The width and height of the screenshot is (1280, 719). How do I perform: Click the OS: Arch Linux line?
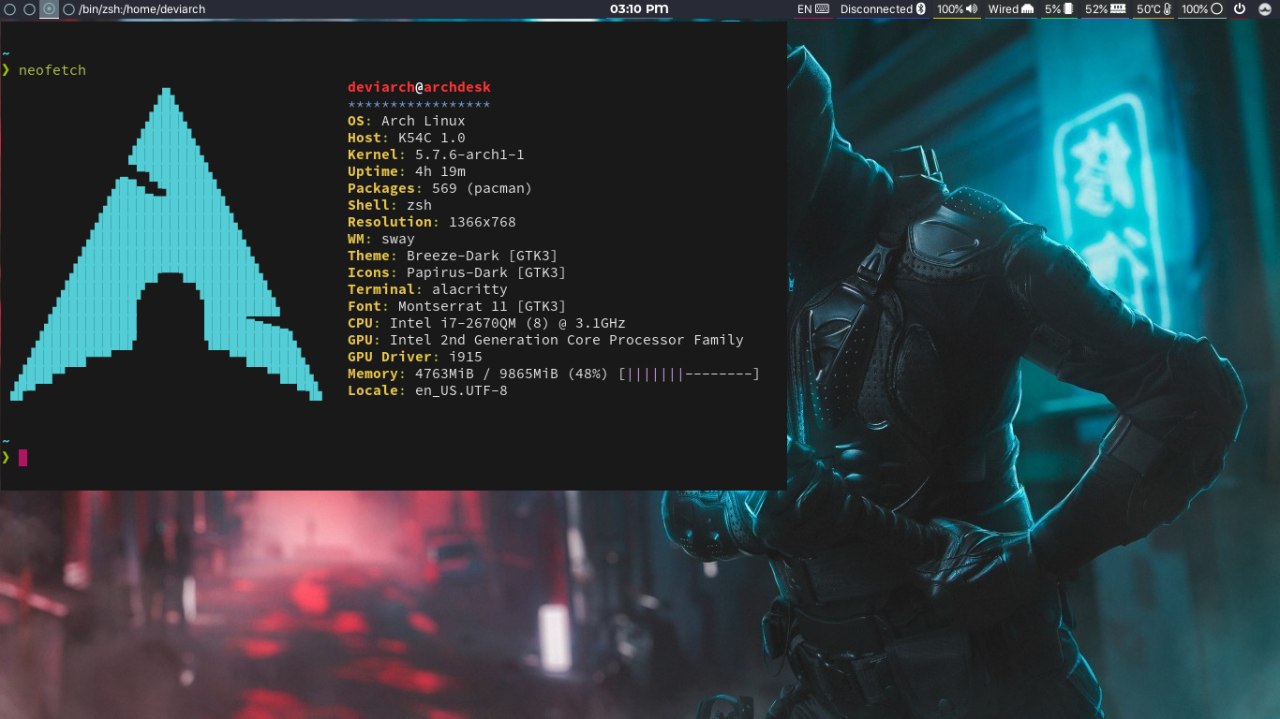click(x=406, y=121)
